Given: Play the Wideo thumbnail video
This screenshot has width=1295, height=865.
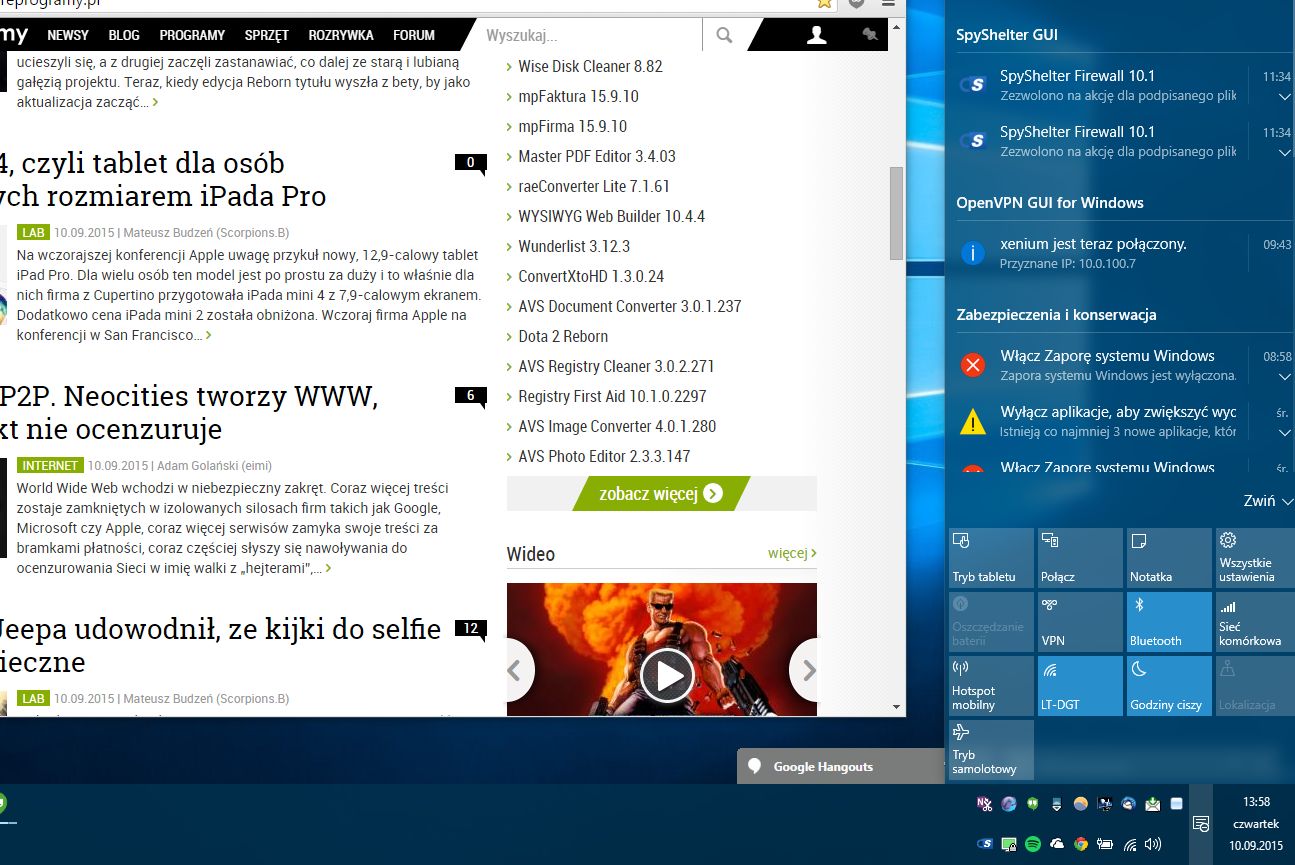Looking at the screenshot, I should pos(667,676).
